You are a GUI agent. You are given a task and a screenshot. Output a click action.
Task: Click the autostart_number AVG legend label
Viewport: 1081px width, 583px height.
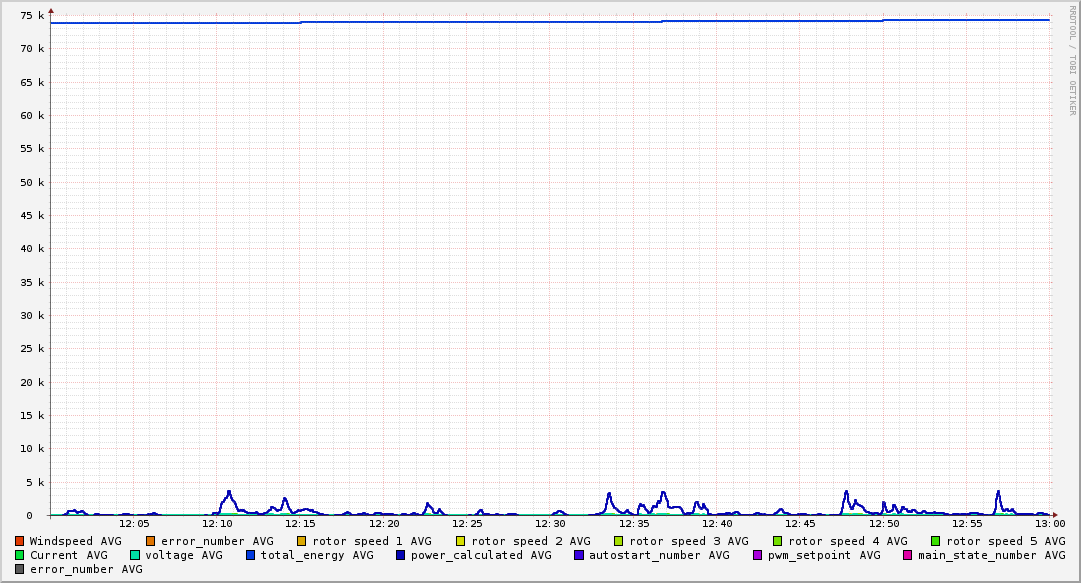pos(659,555)
